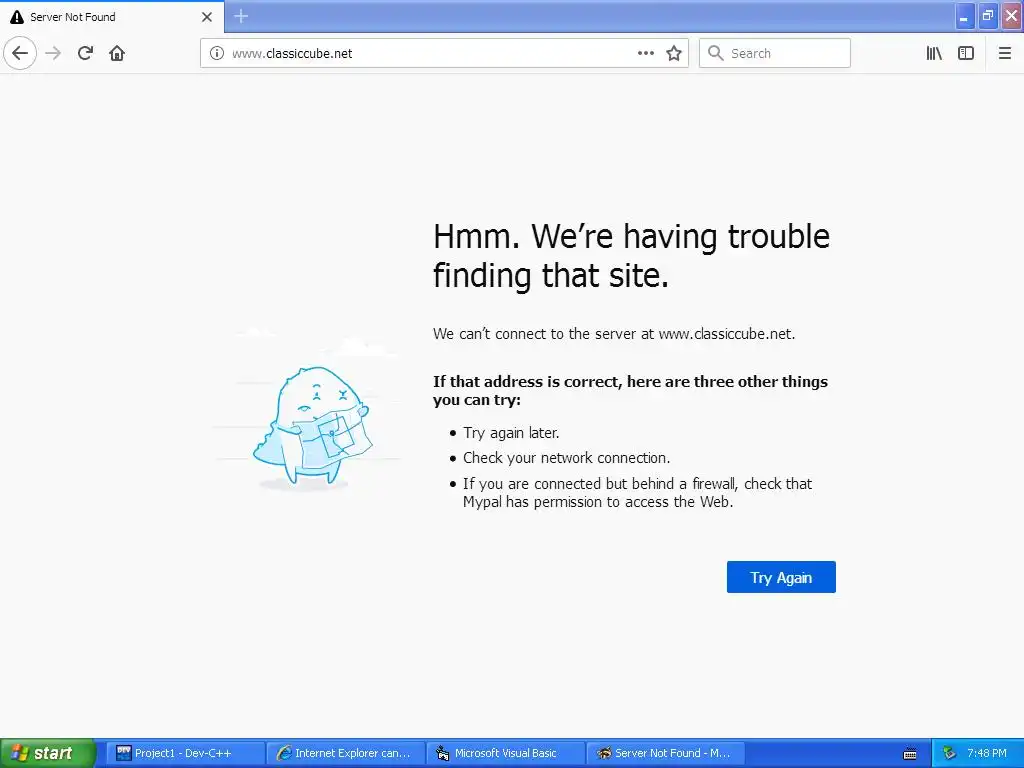
Task: Open page actions three-dot menu
Action: pyautogui.click(x=645, y=53)
